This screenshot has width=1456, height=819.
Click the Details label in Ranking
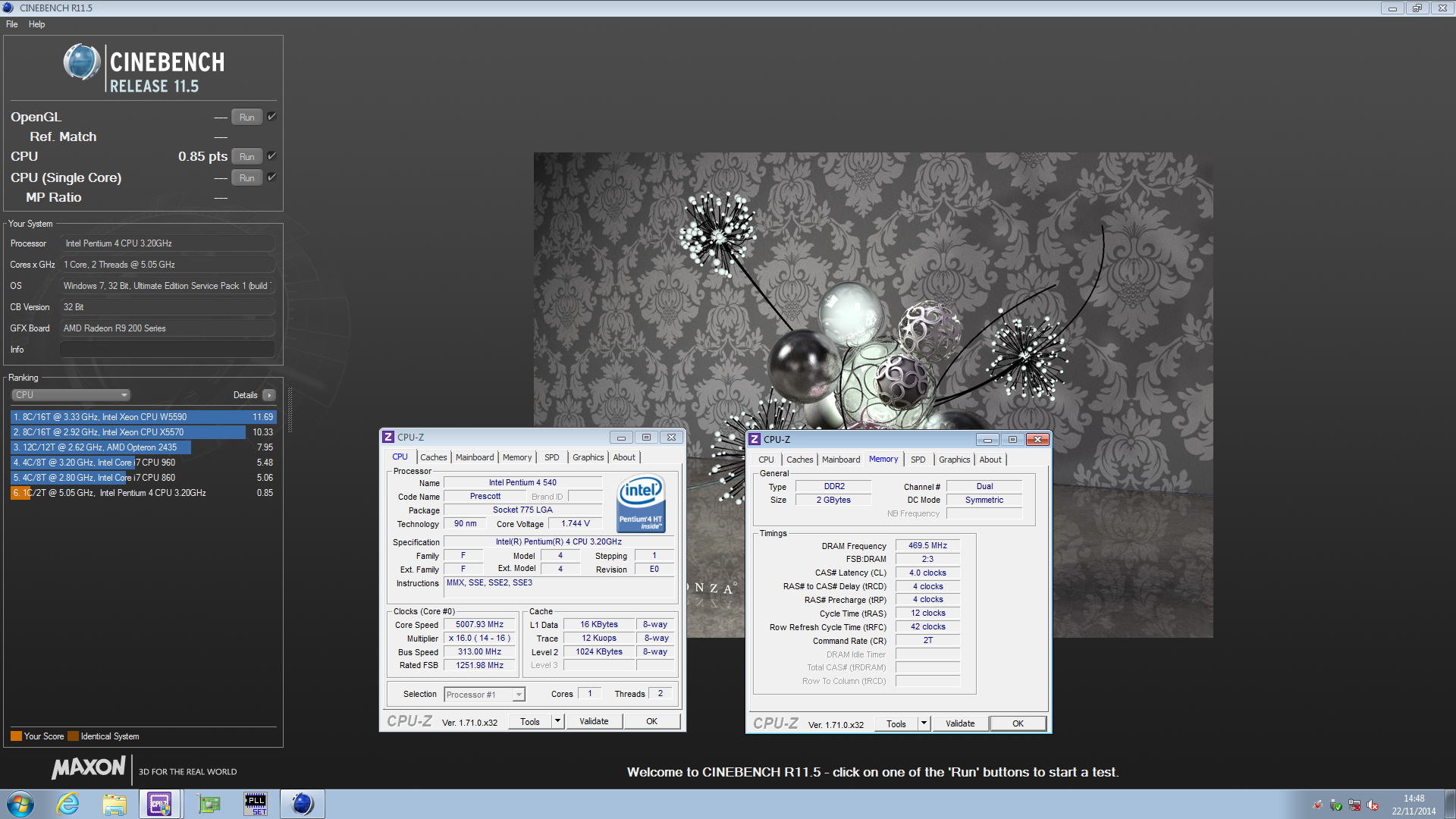tap(245, 395)
